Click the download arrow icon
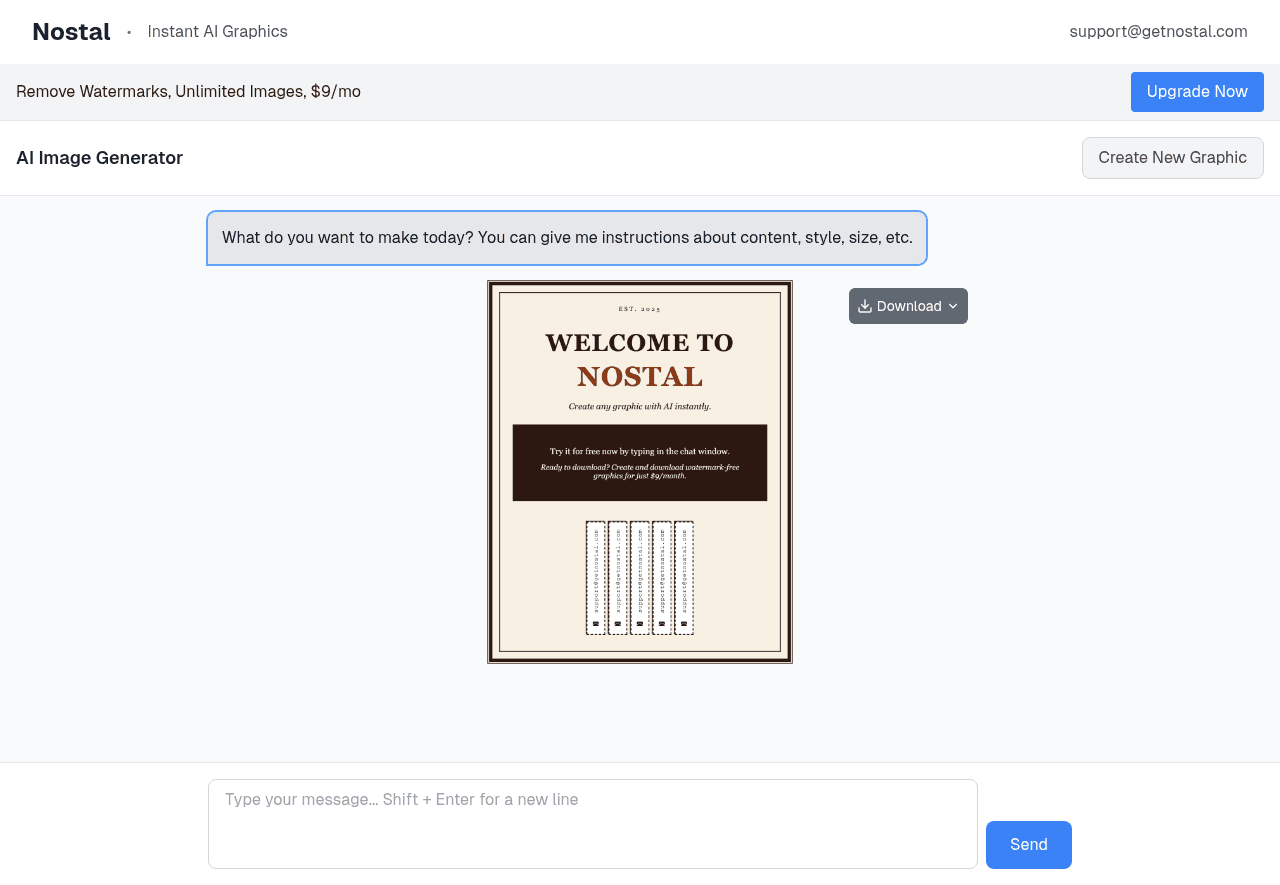This screenshot has height=885, width=1280. [x=865, y=306]
